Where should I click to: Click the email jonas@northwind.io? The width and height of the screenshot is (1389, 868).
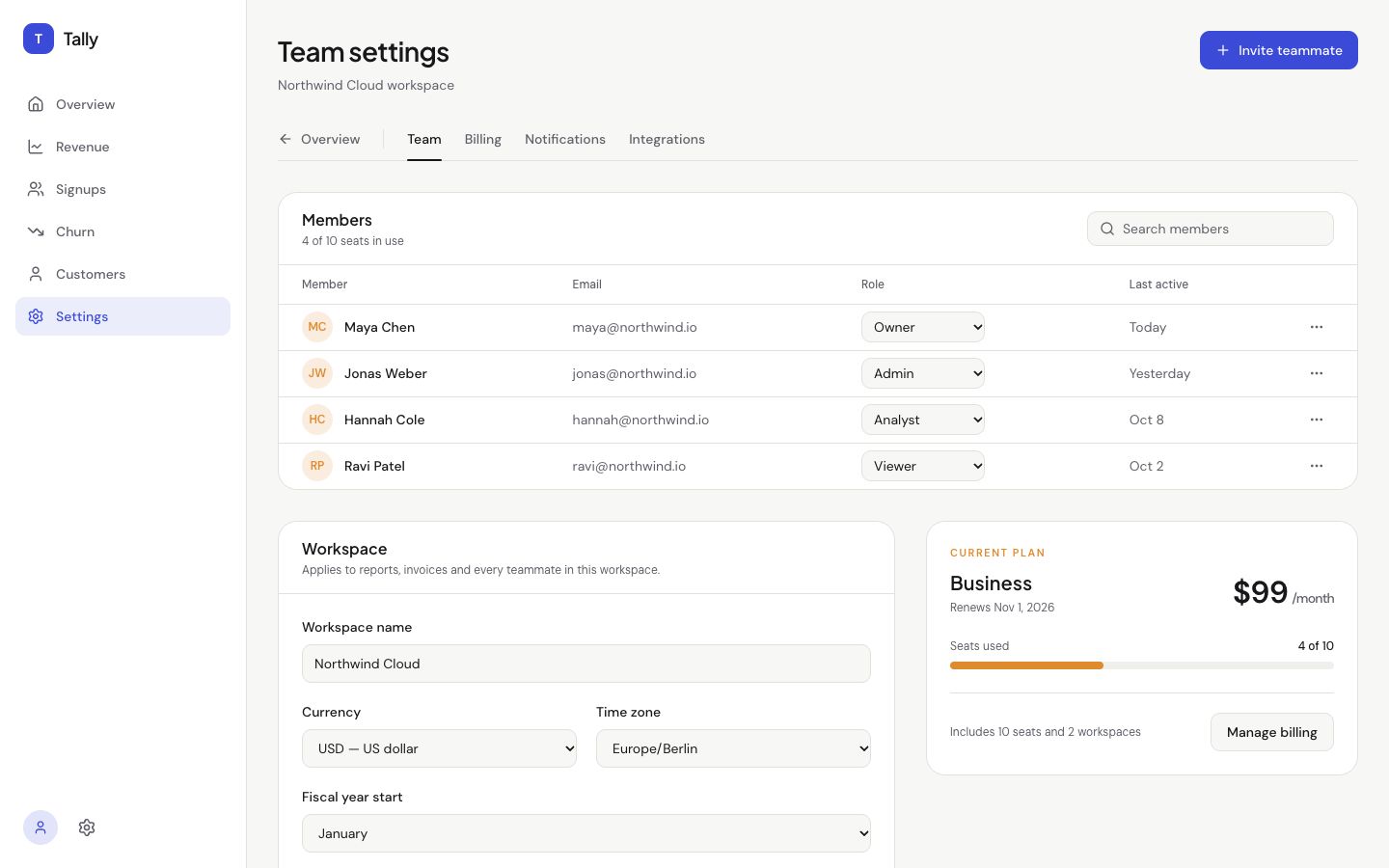(x=635, y=373)
